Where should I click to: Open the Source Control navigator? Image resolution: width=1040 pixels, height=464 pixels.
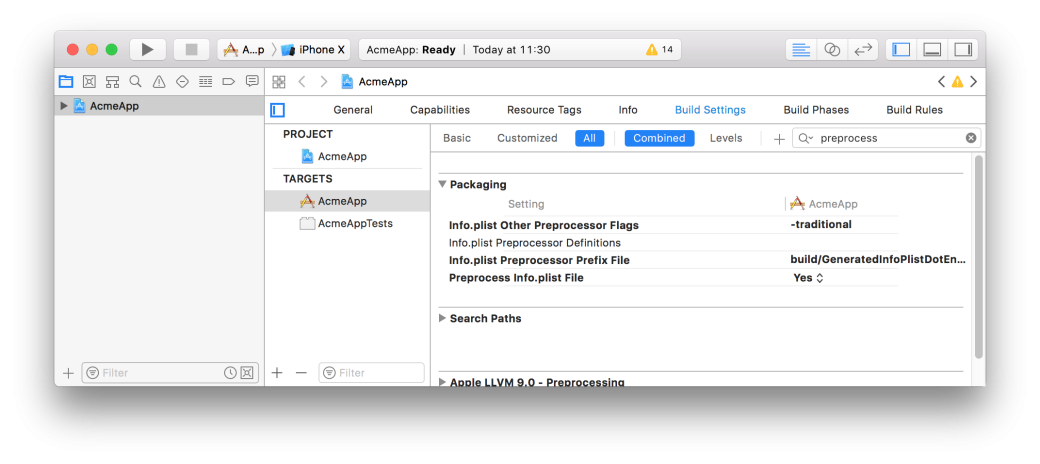click(89, 82)
